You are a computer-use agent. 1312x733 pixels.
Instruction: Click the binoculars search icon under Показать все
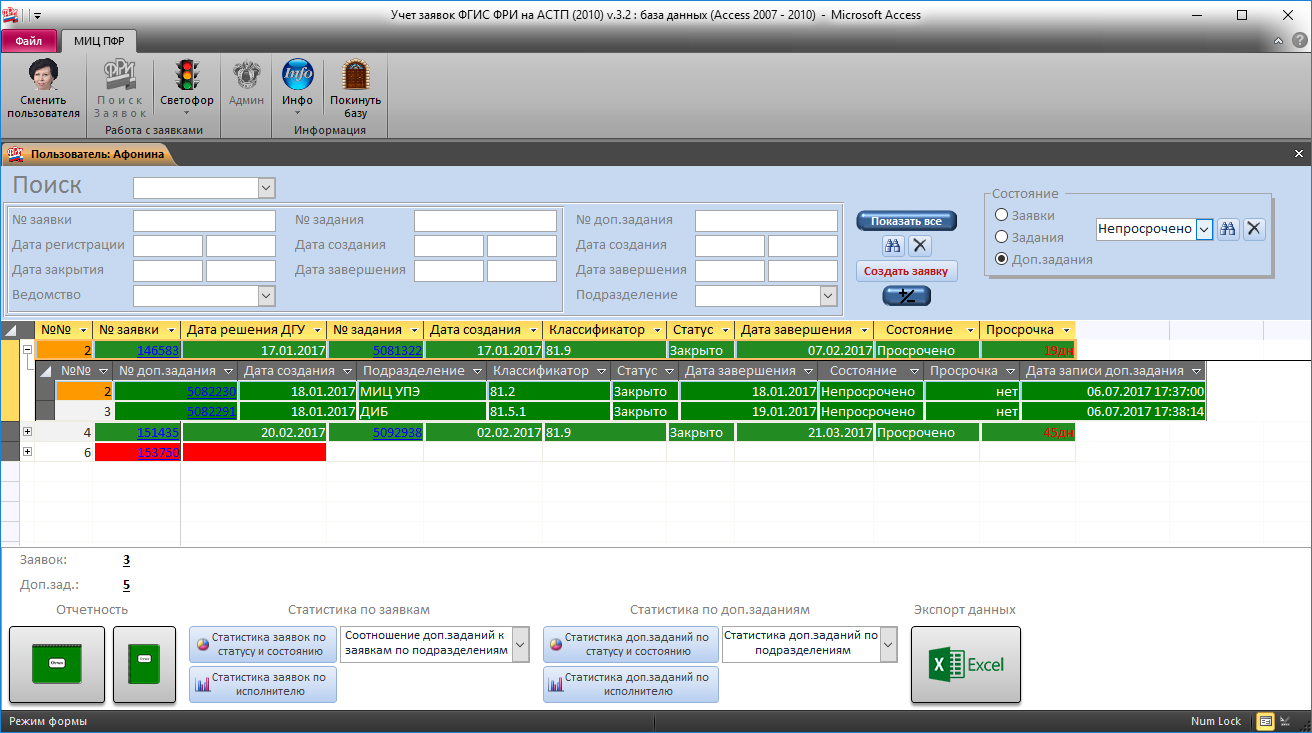point(893,246)
